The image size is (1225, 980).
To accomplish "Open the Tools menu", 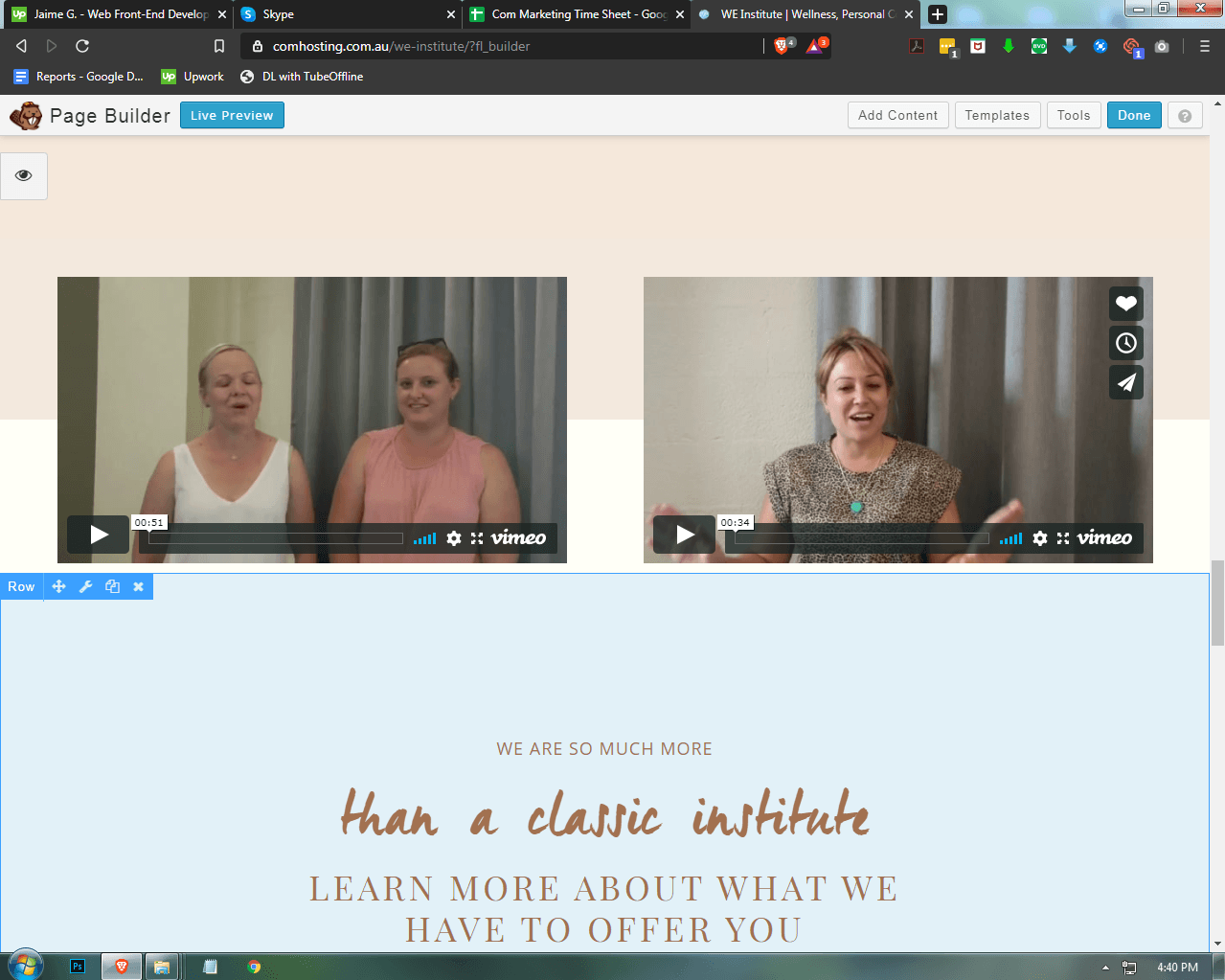I will [x=1074, y=115].
